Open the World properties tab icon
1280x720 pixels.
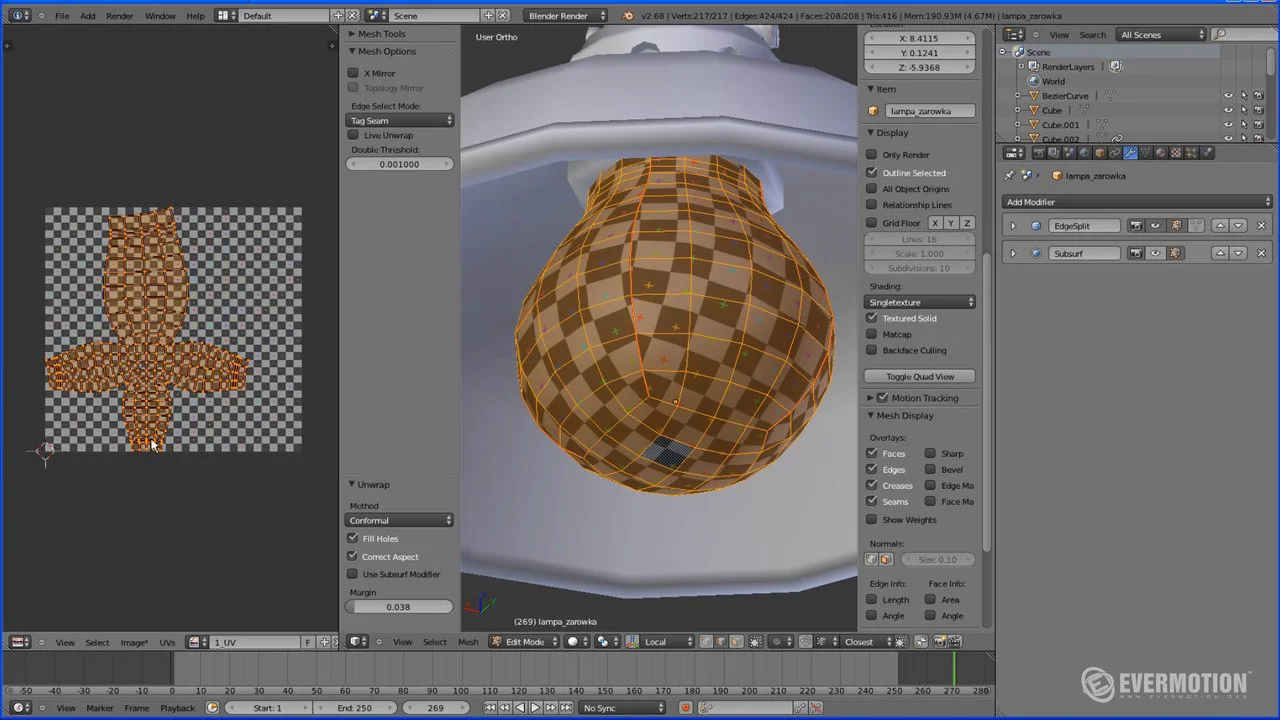pyautogui.click(x=1084, y=153)
